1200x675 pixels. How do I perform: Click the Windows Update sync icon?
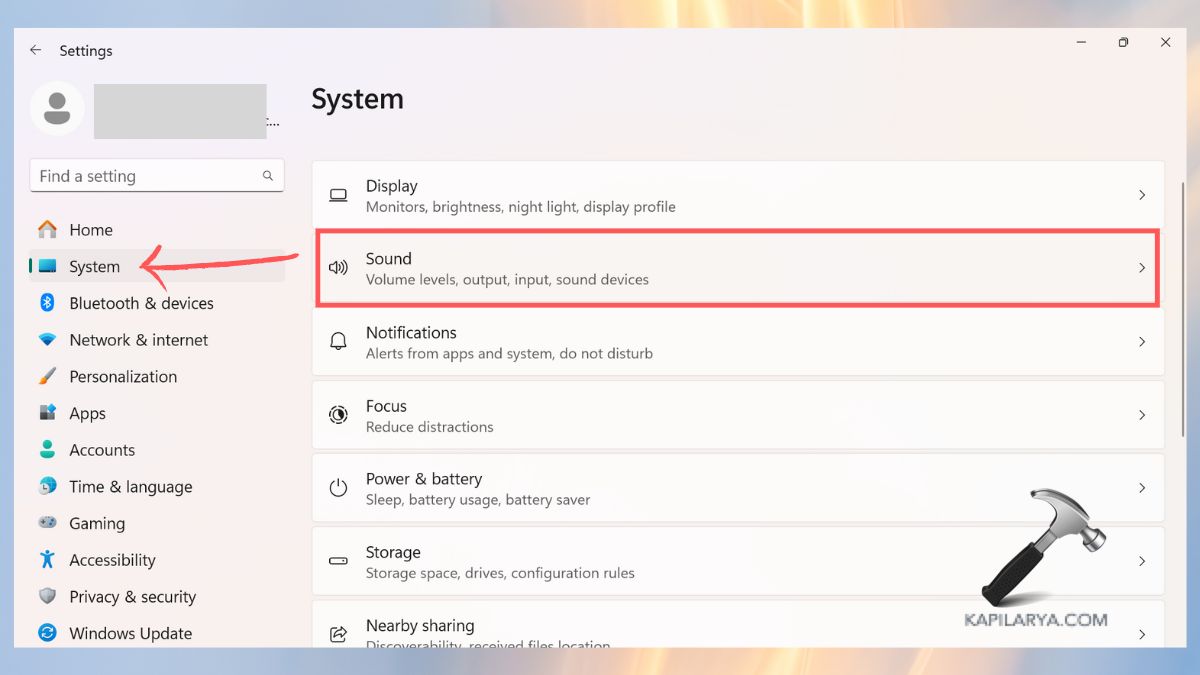pyautogui.click(x=47, y=633)
